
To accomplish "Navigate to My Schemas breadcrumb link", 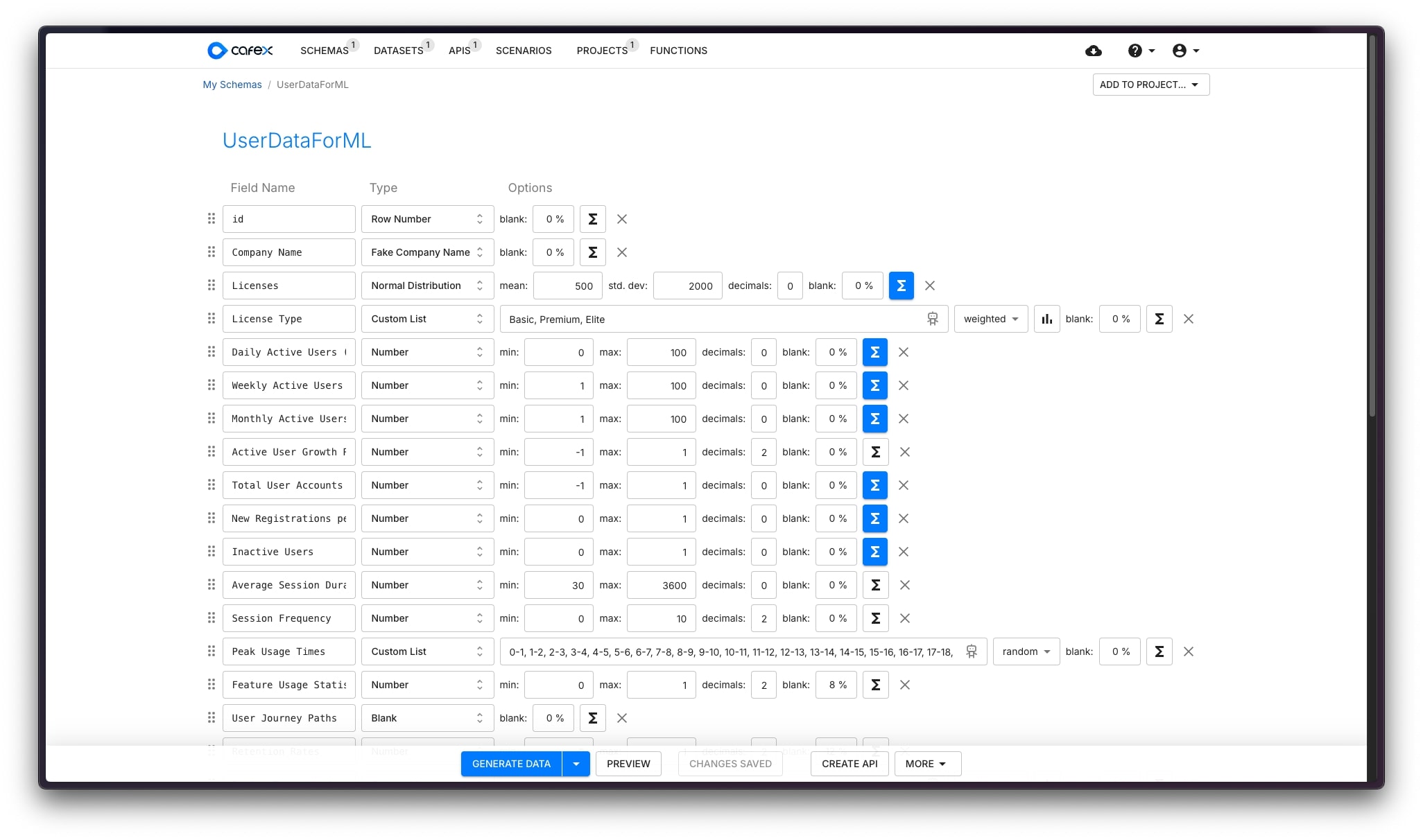I will coord(232,85).
